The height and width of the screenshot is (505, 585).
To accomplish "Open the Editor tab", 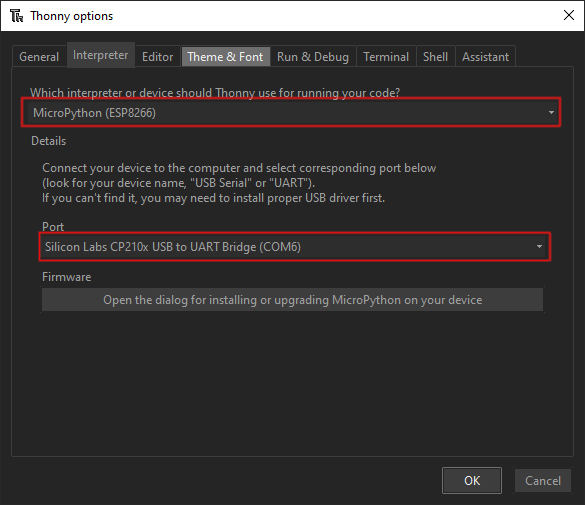I will (157, 57).
